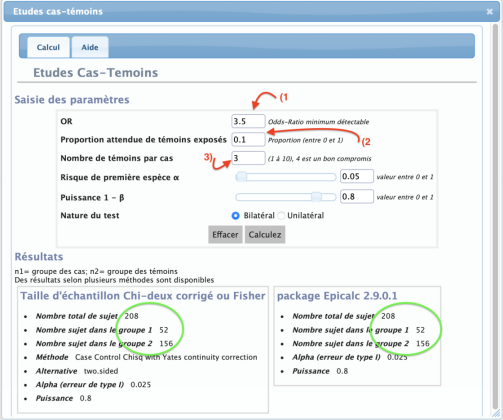Click the Puissance slider handle
The width and height of the screenshot is (503, 420).
coord(316,197)
